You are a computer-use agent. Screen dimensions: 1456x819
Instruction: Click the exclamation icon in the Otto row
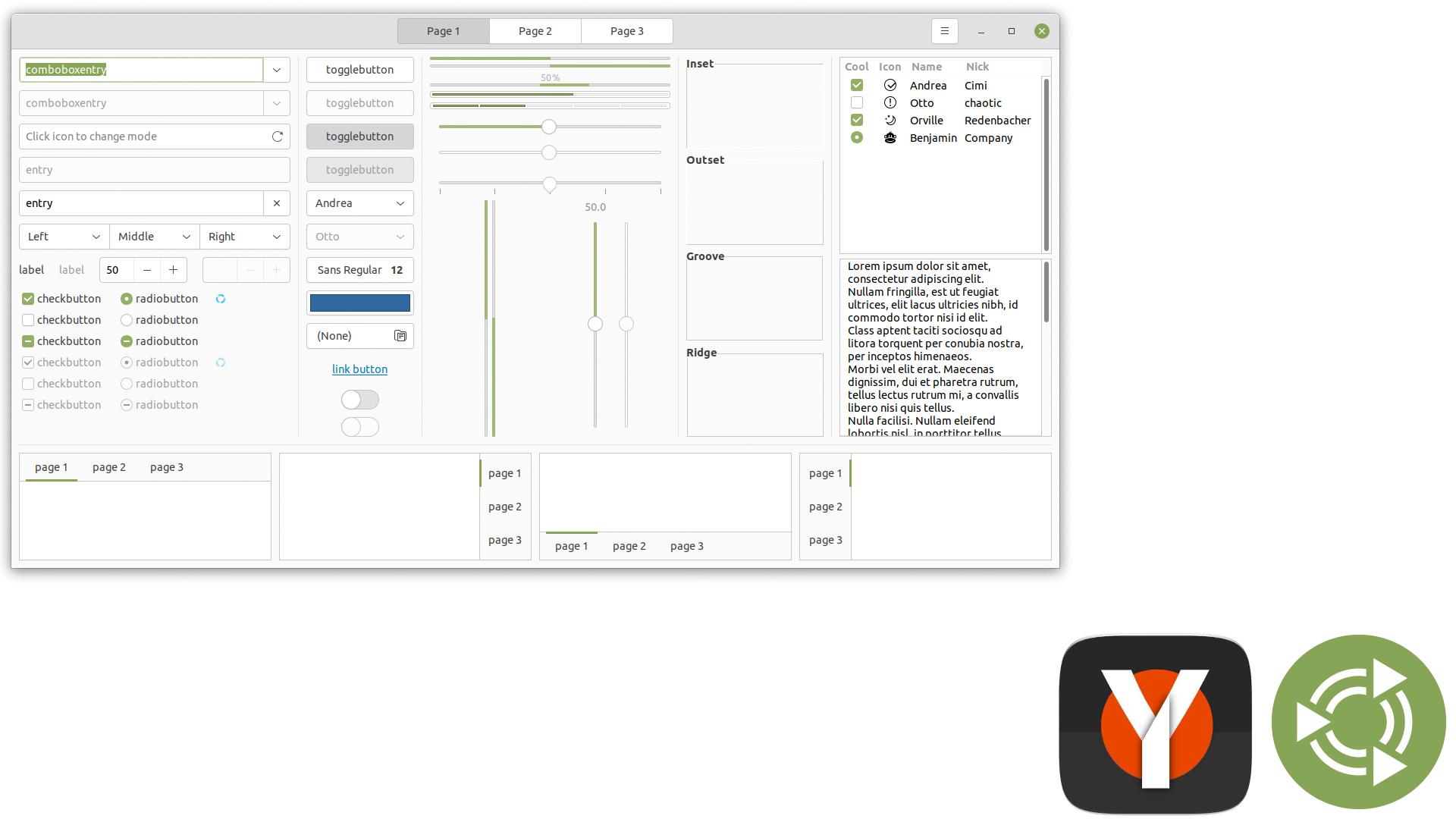[x=890, y=102]
